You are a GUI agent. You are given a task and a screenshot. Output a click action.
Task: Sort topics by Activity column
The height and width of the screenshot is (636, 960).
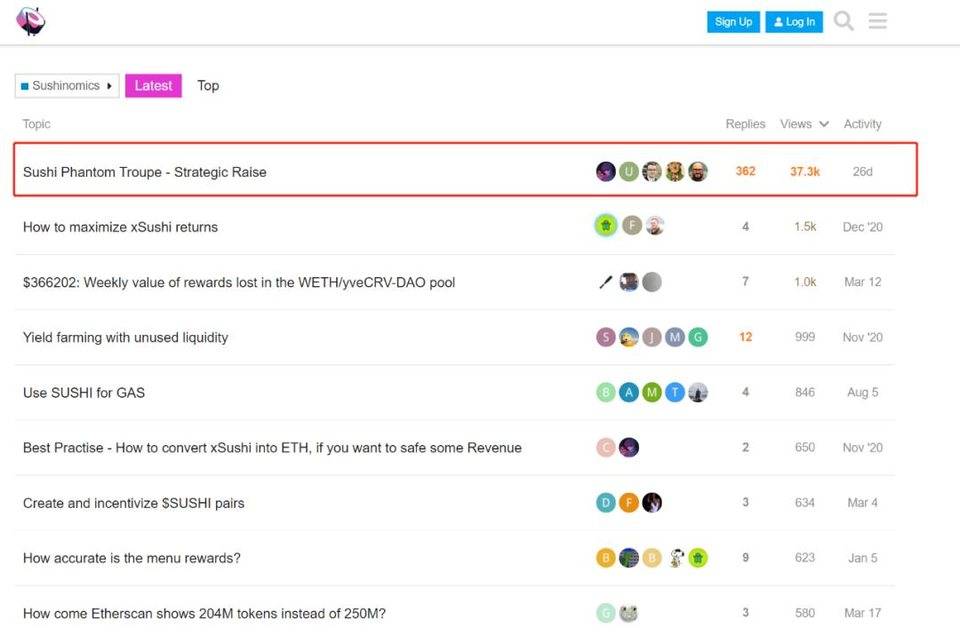[862, 124]
